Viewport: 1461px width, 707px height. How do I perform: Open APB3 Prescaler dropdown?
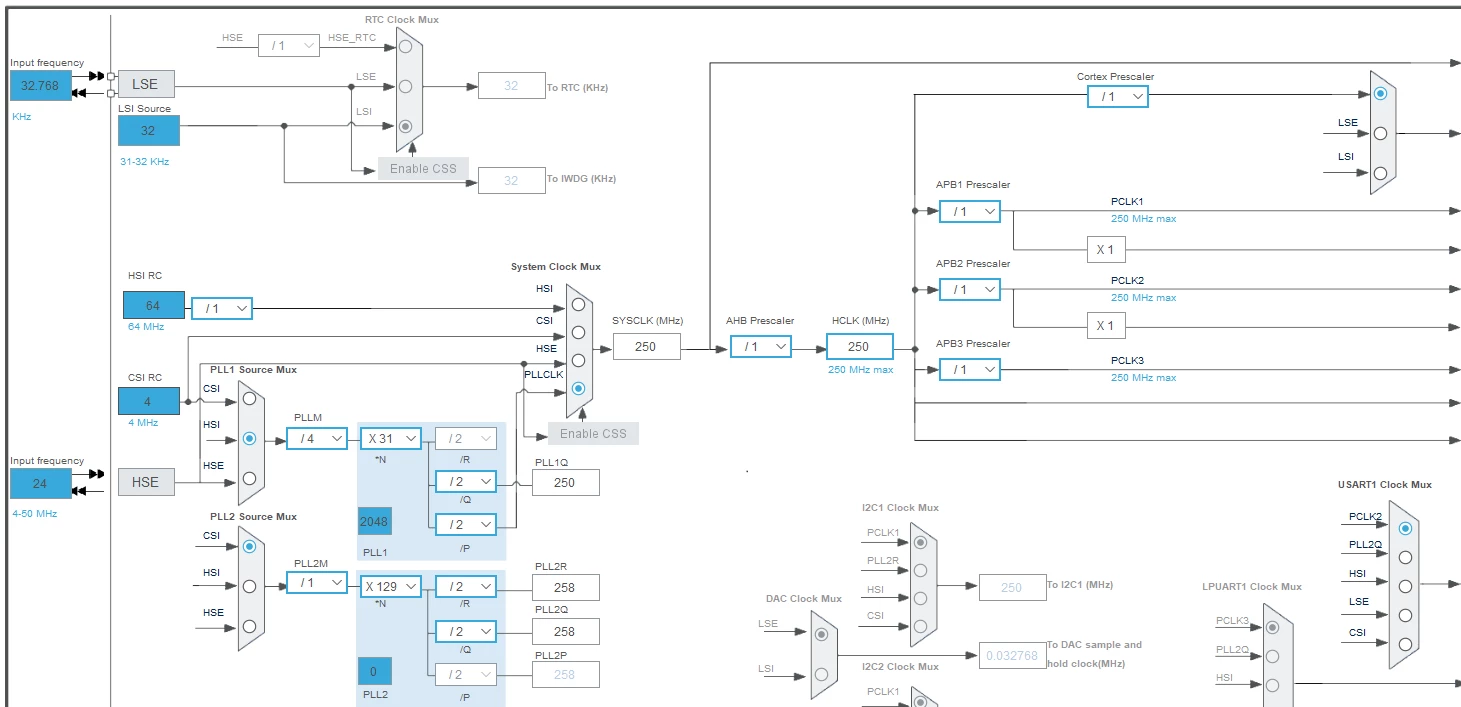pos(970,369)
